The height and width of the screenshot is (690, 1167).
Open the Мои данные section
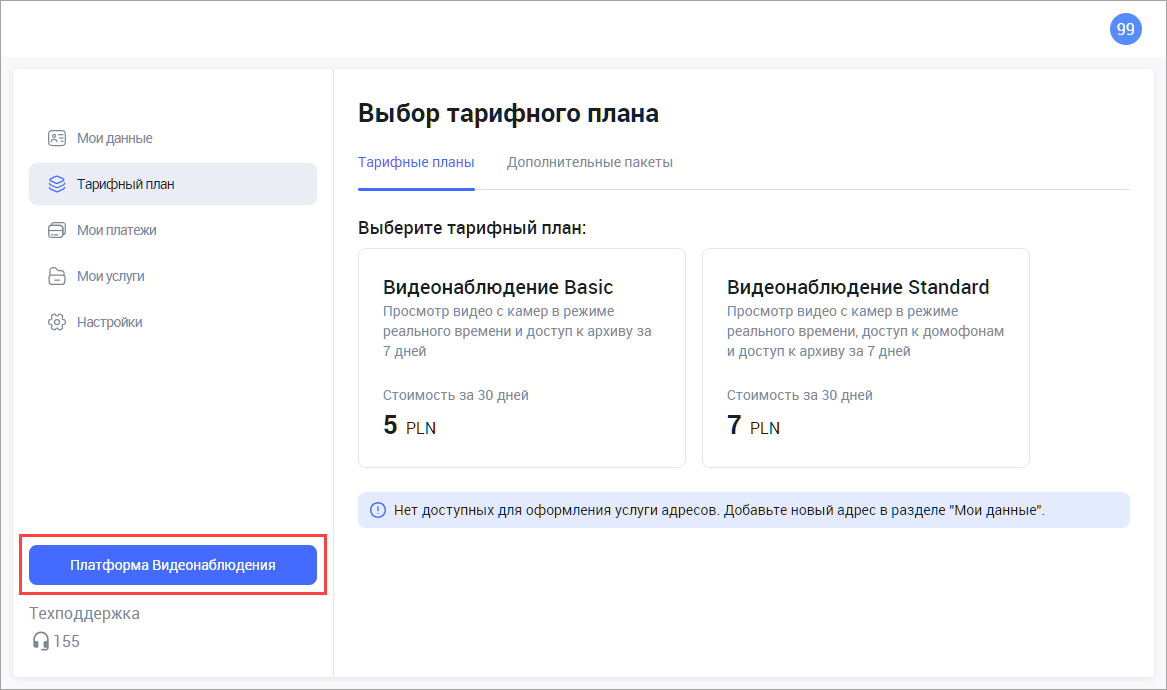click(115, 138)
